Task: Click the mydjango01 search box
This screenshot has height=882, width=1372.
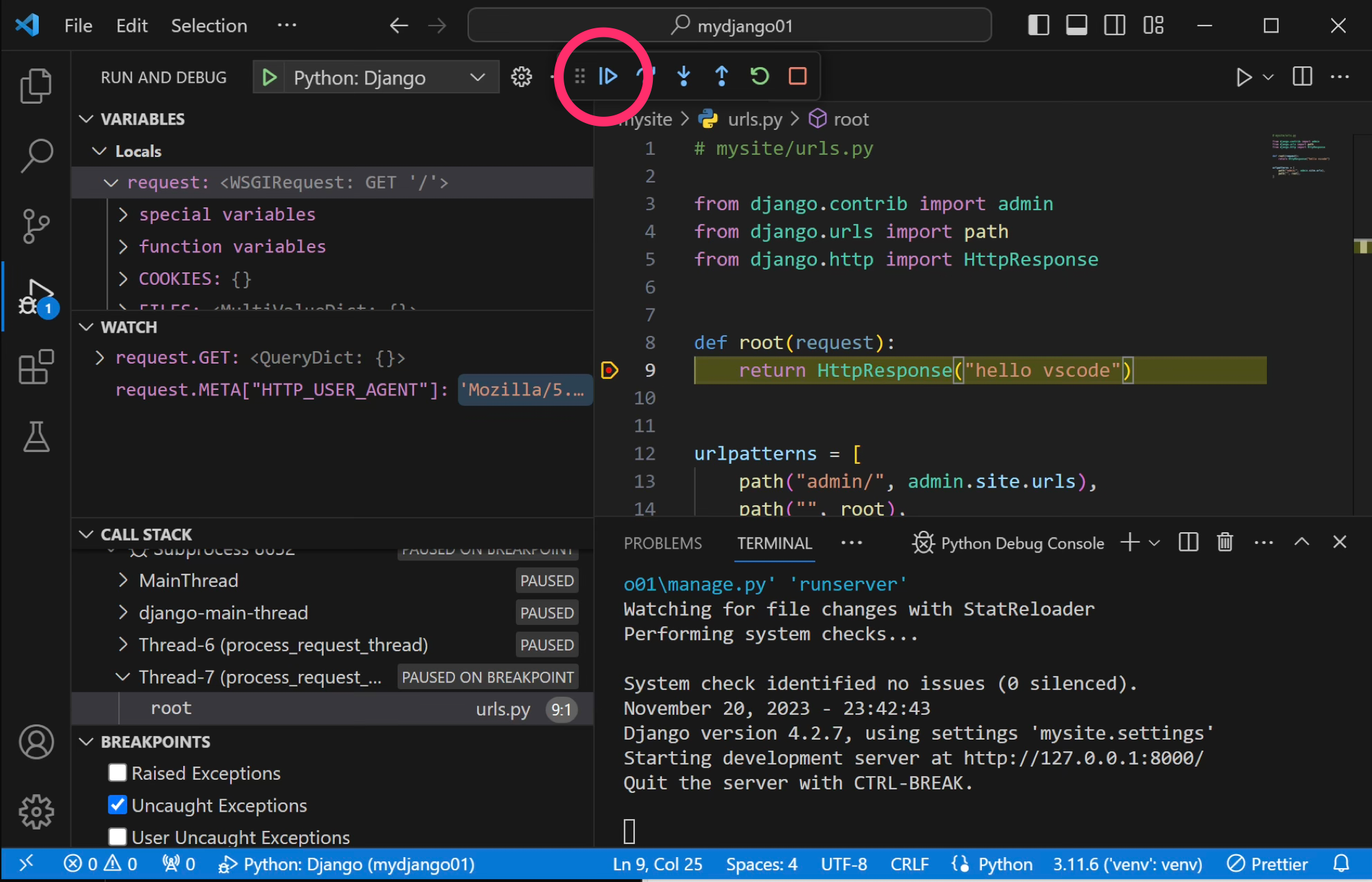Action: 729,26
